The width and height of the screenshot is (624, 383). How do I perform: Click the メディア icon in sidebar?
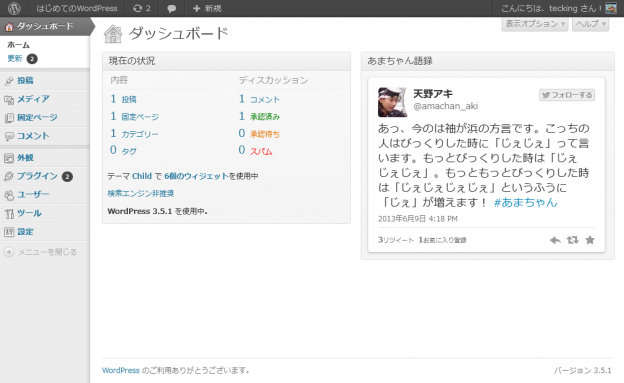(9, 100)
